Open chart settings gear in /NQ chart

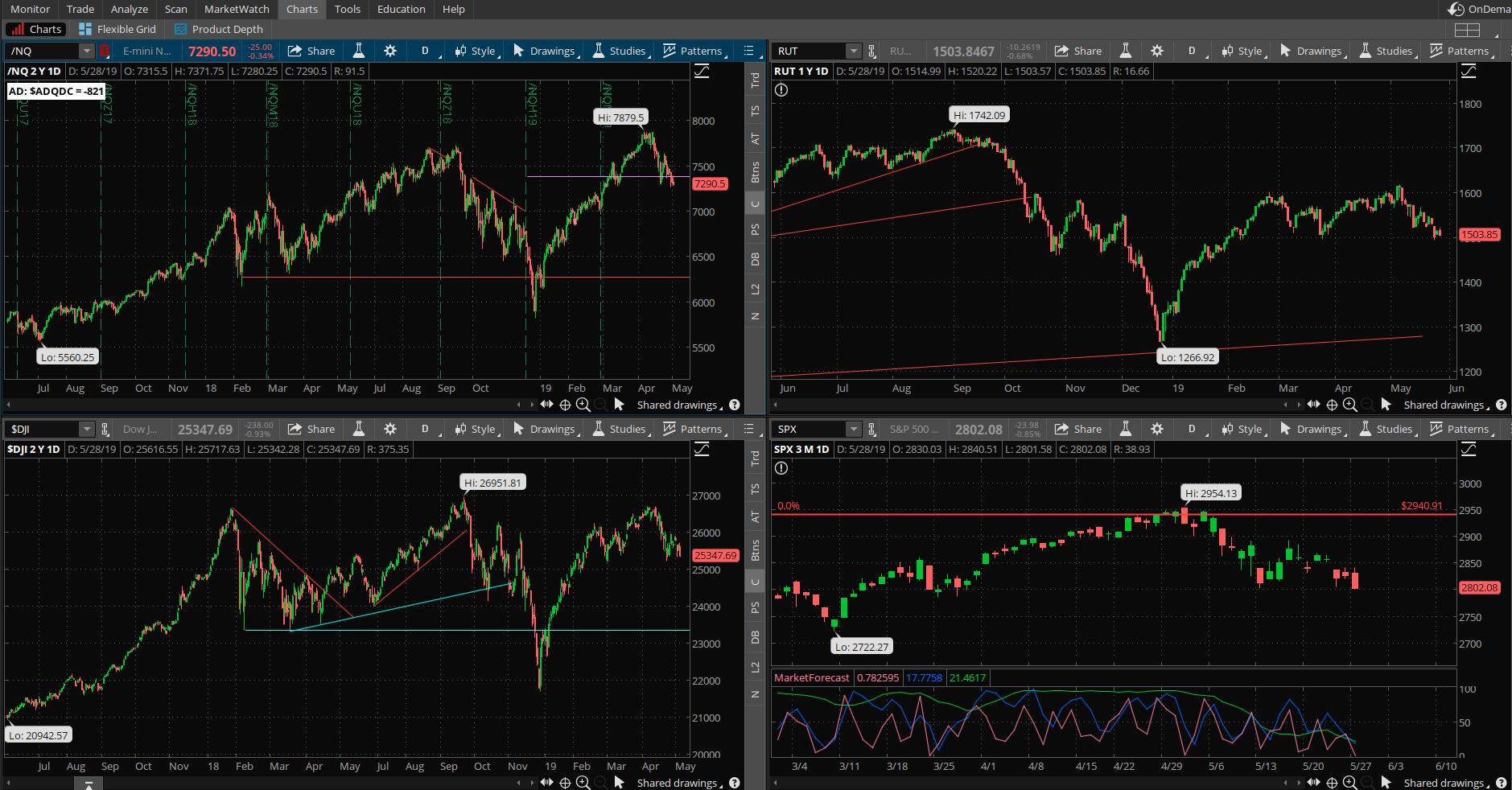(390, 51)
